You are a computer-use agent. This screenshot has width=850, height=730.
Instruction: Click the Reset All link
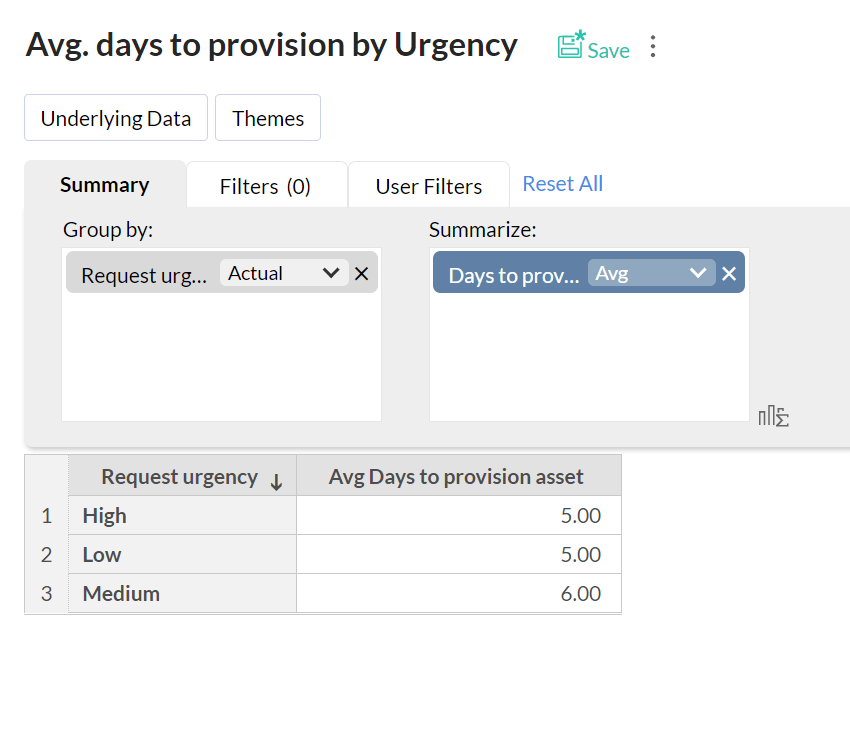(x=563, y=184)
